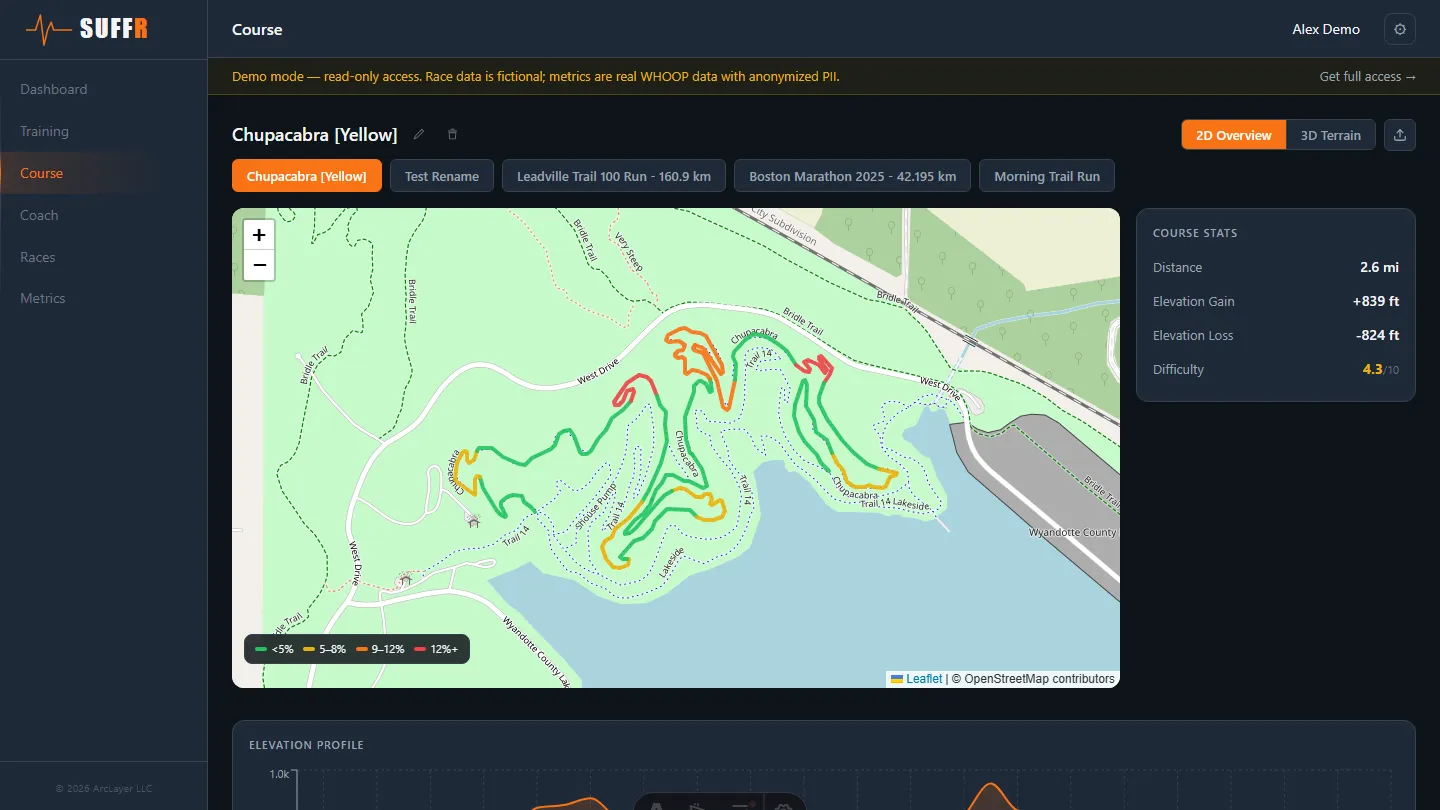Click the Difficulty score 4.3

click(x=1372, y=369)
